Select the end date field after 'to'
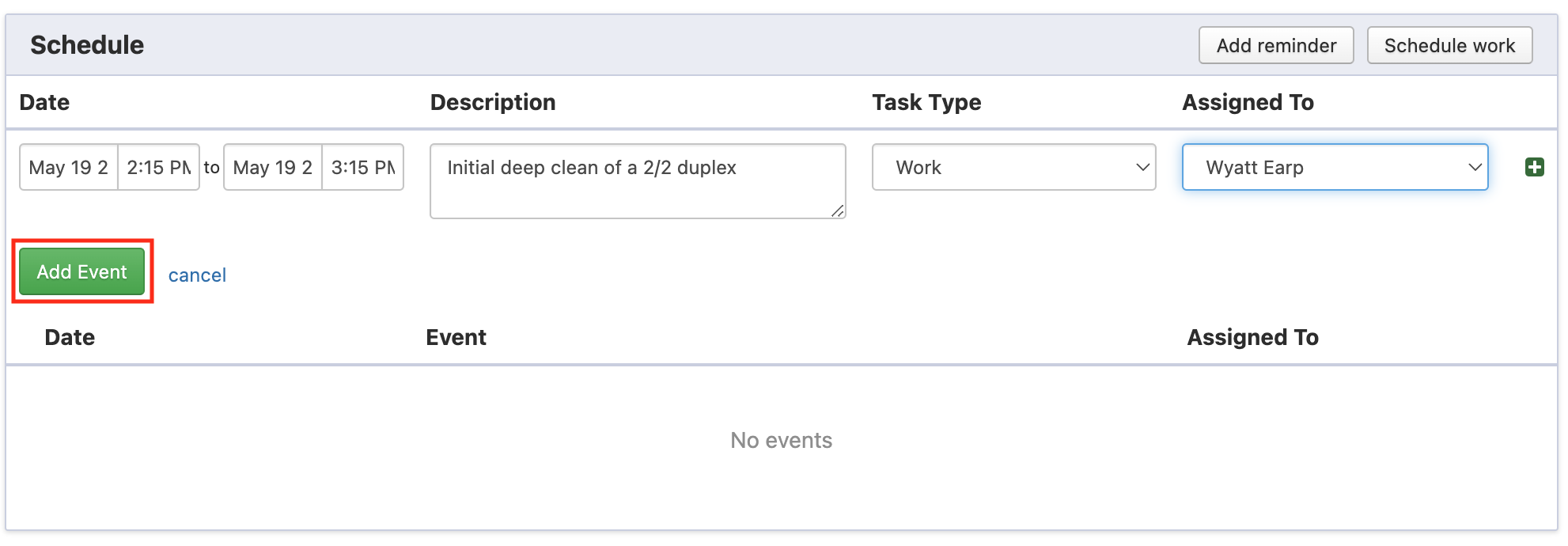Image resolution: width=1568 pixels, height=546 pixels. [x=273, y=167]
